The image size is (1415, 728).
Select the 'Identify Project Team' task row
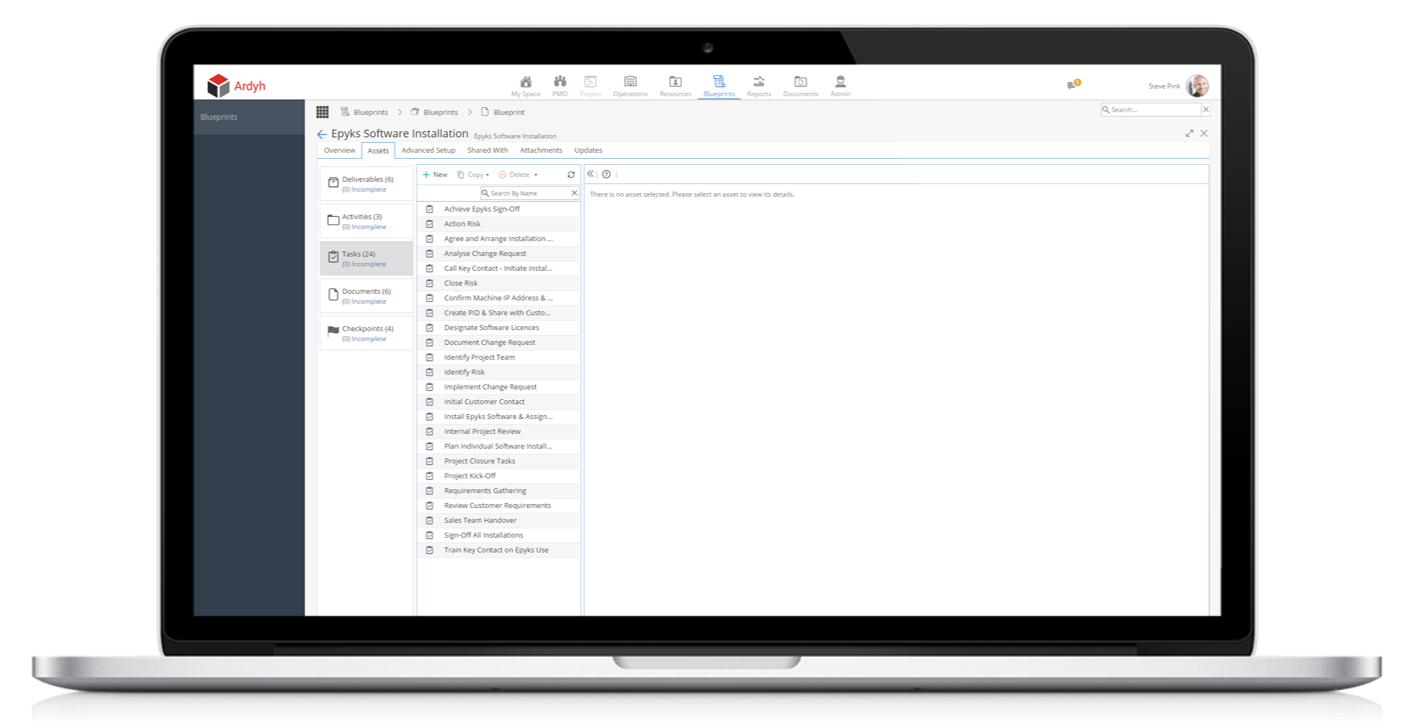(498, 357)
